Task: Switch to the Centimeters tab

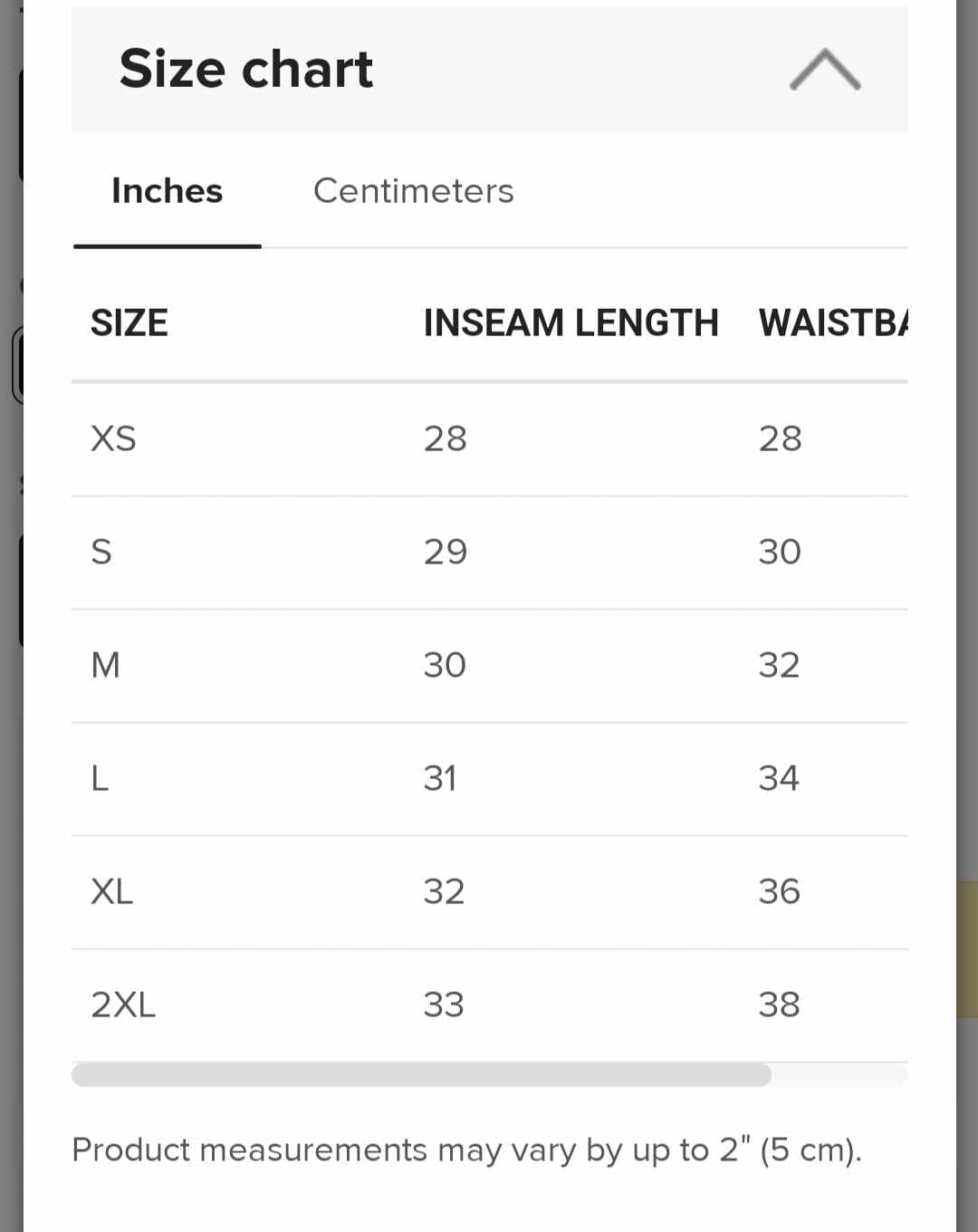Action: click(413, 191)
